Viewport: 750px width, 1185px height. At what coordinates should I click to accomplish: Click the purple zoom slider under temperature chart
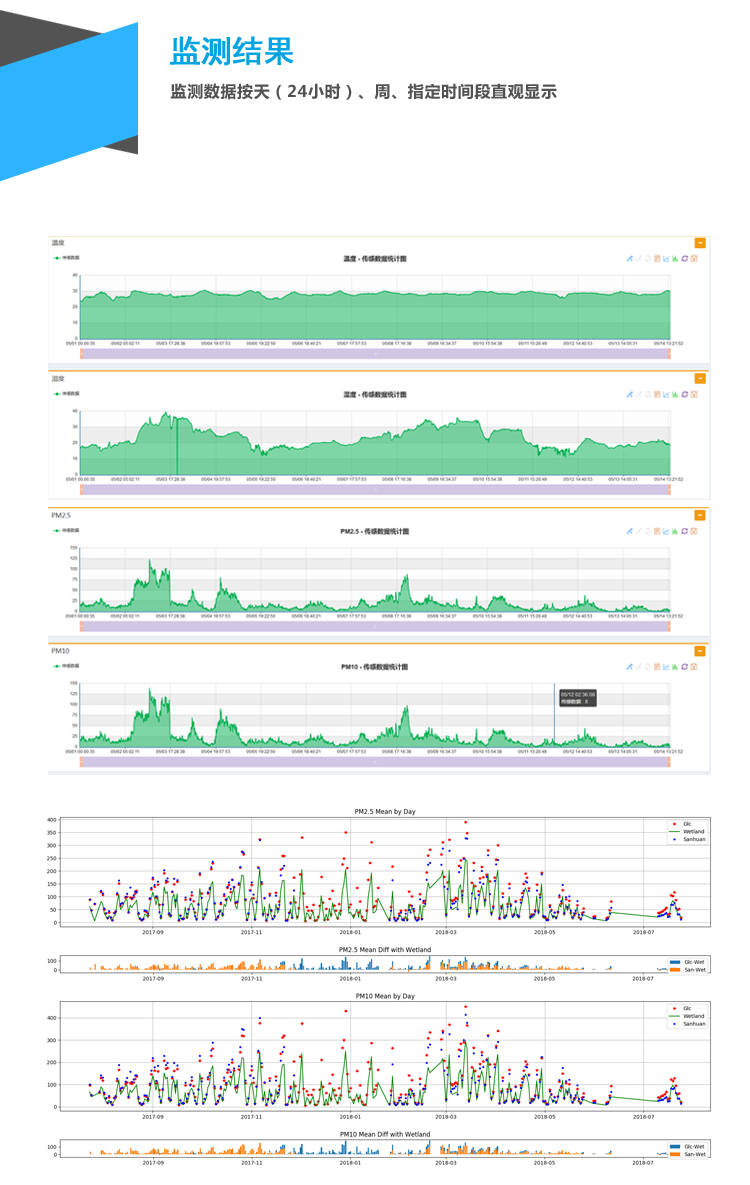point(375,353)
